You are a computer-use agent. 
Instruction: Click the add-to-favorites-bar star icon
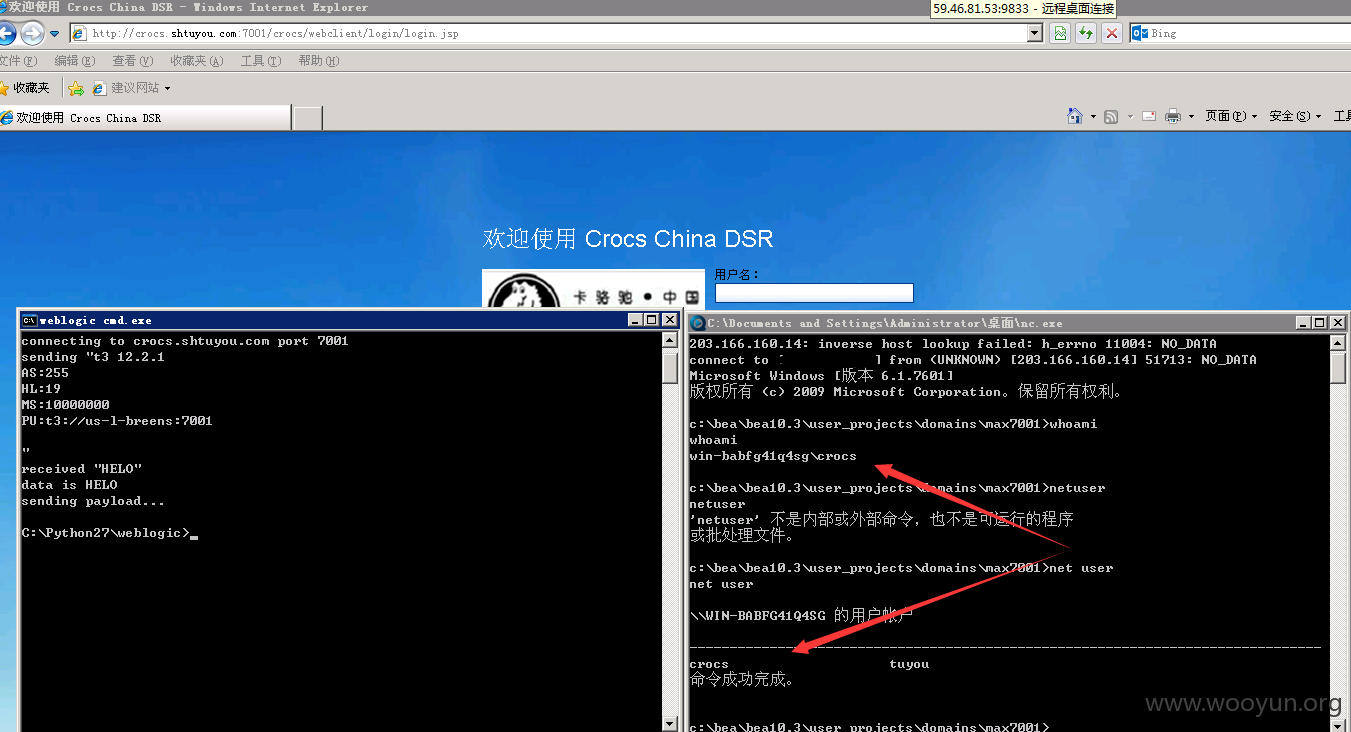click(x=76, y=88)
